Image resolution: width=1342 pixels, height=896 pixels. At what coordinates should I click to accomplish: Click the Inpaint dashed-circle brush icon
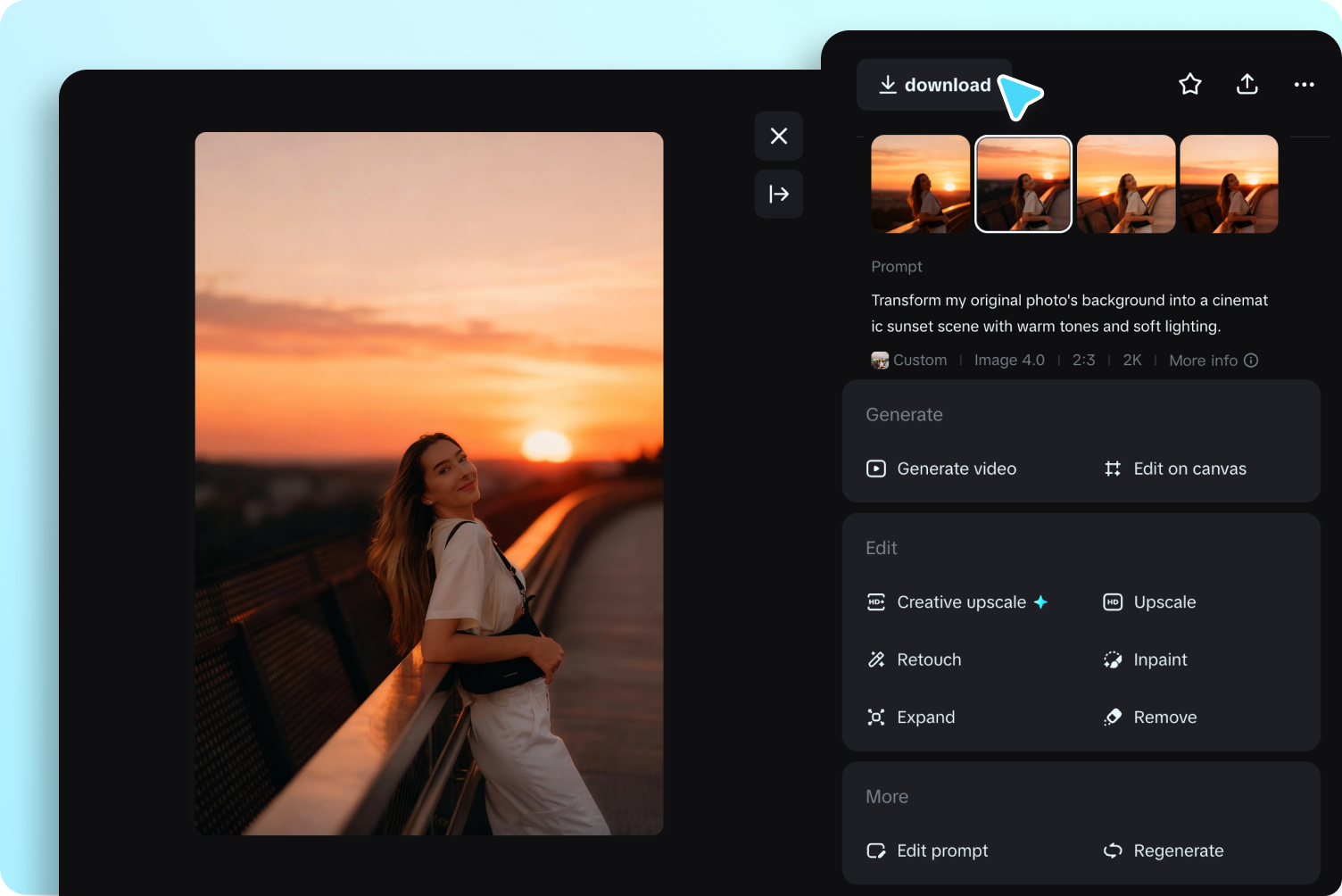[x=1113, y=660]
